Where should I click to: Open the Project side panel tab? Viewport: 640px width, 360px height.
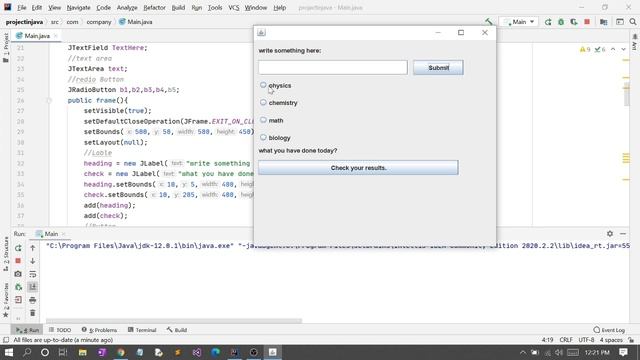point(6,48)
